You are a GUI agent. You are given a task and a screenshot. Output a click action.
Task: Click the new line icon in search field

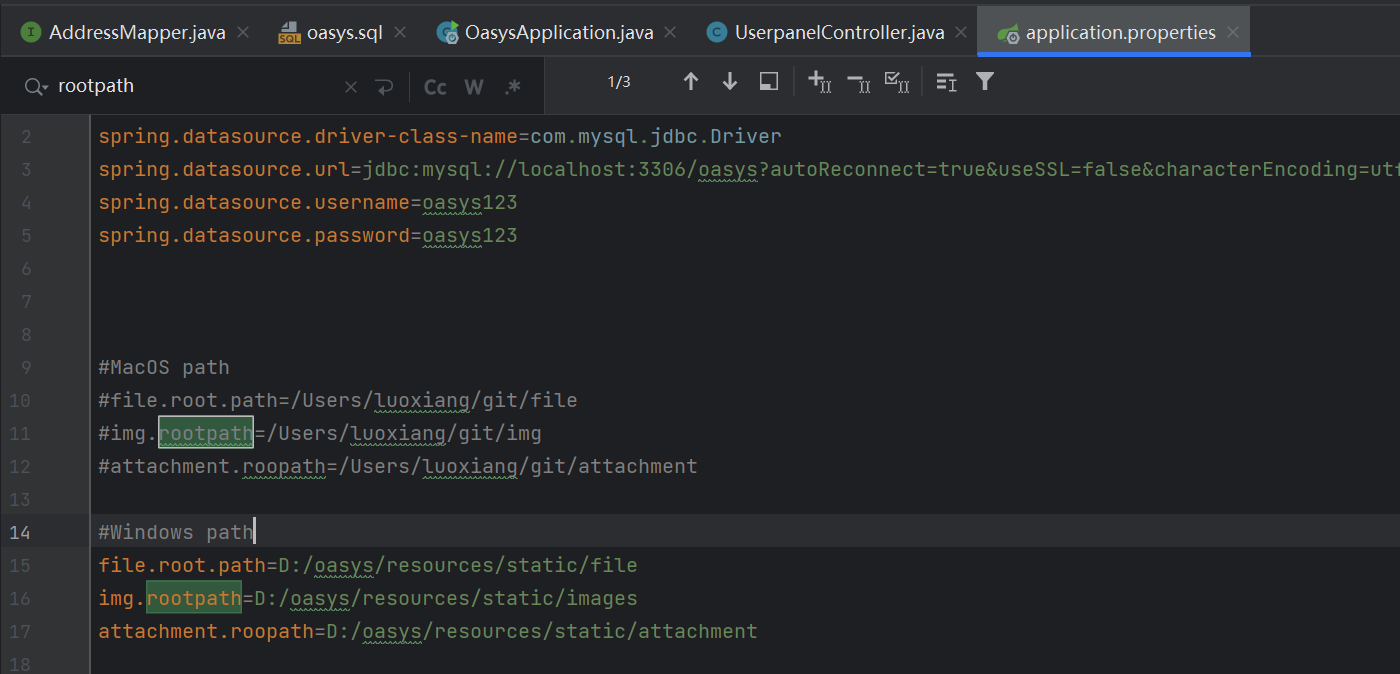tap(384, 87)
